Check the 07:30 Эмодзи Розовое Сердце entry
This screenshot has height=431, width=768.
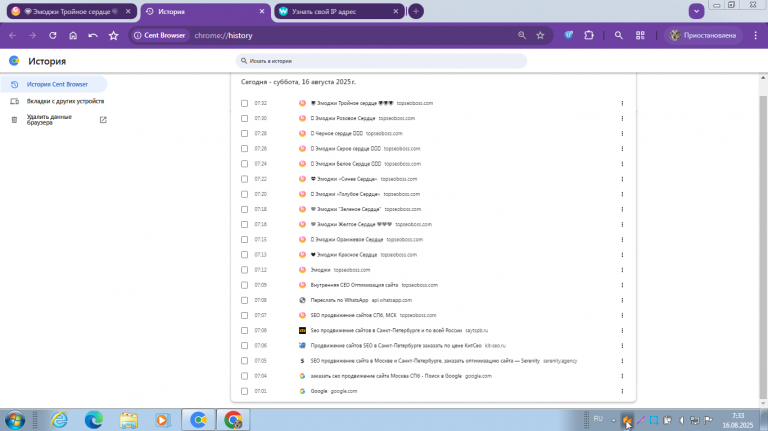coord(244,119)
